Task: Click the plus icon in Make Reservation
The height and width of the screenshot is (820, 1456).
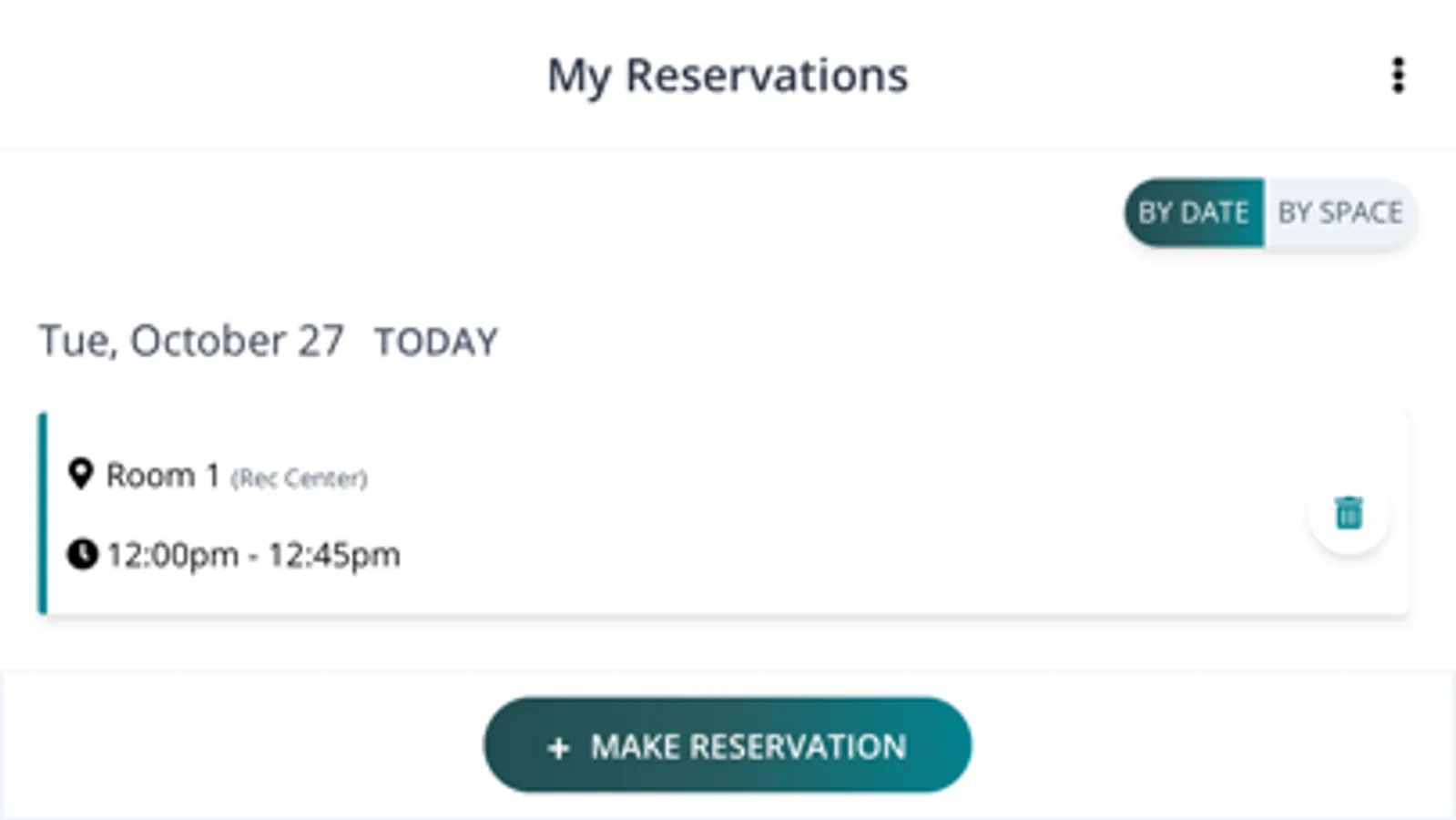Action: pyautogui.click(x=558, y=748)
